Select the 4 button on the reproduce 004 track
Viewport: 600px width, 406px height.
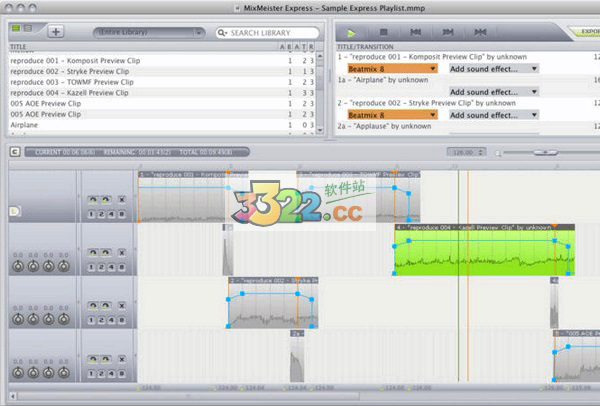pos(111,267)
